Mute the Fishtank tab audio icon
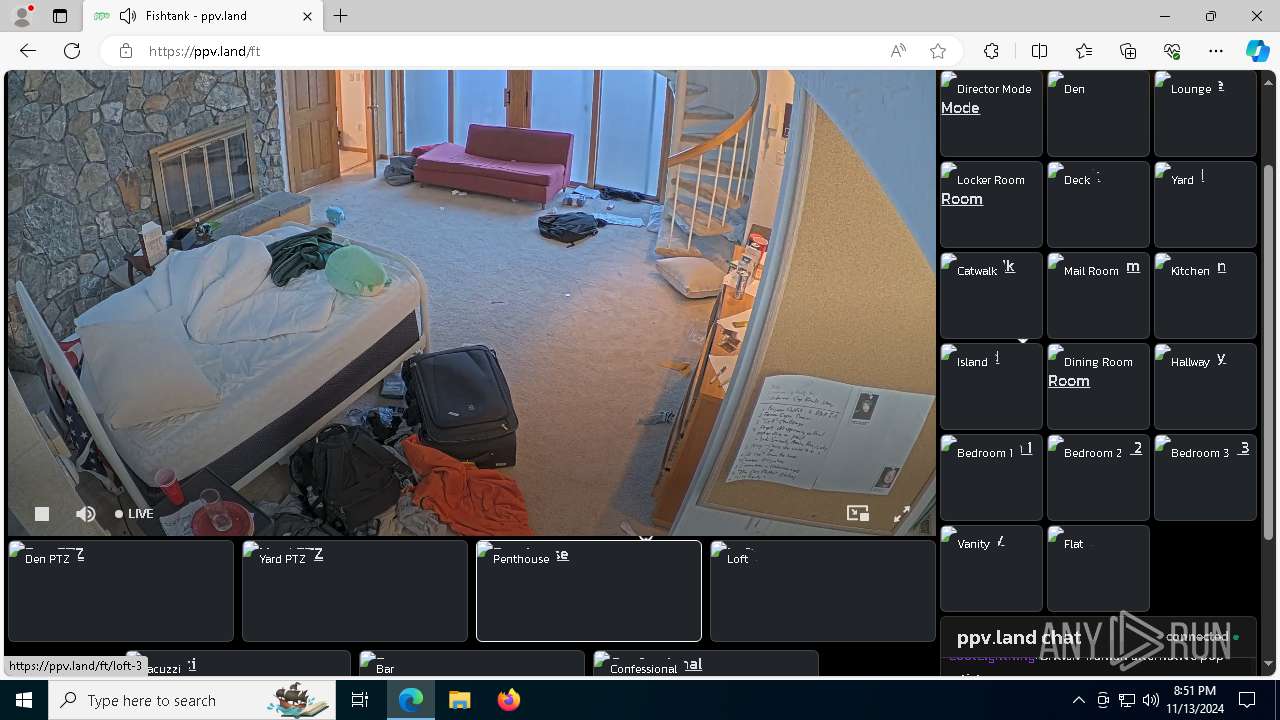The width and height of the screenshot is (1280, 720). point(127,16)
